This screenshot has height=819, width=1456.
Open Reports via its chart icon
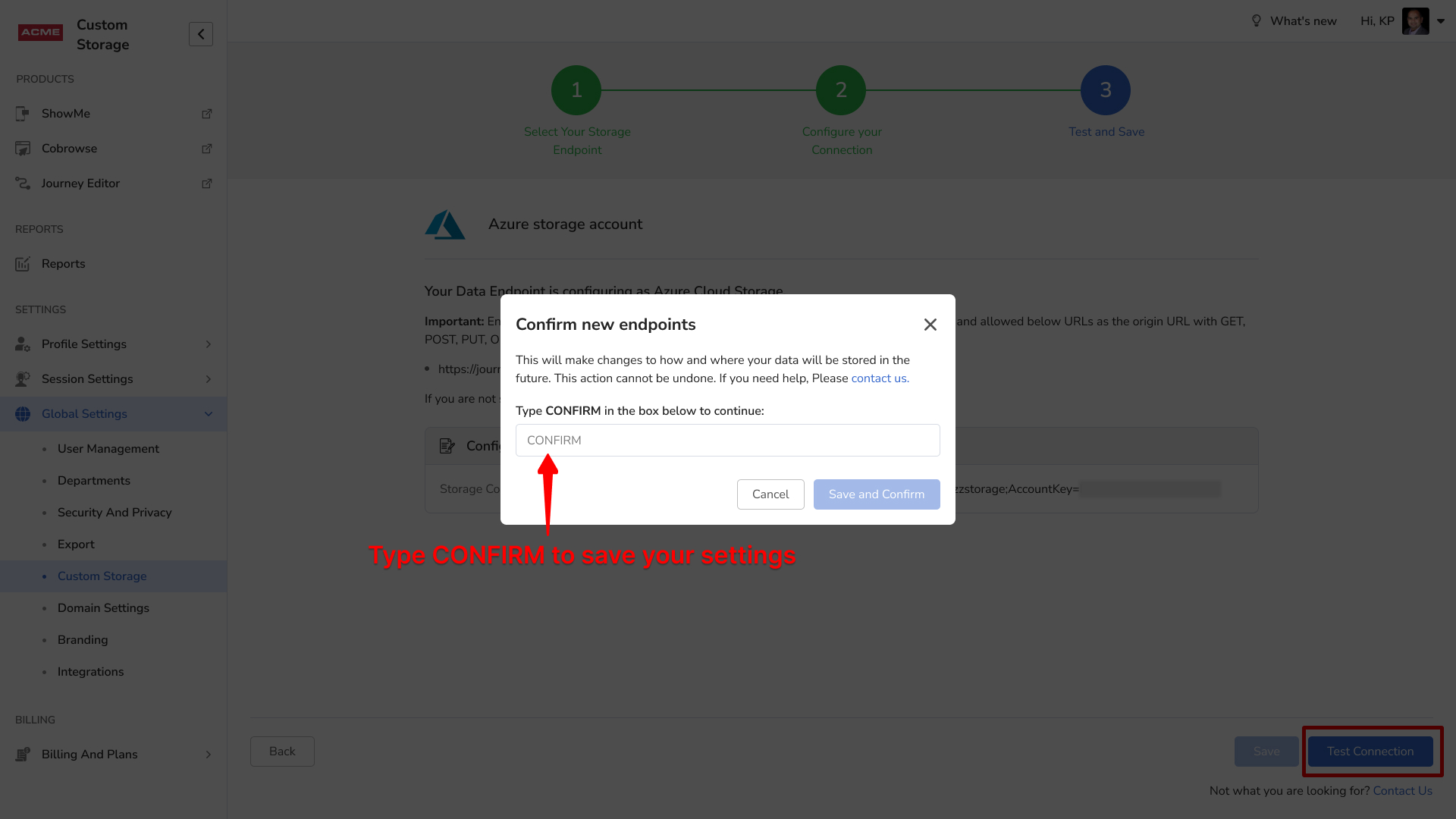click(x=23, y=264)
